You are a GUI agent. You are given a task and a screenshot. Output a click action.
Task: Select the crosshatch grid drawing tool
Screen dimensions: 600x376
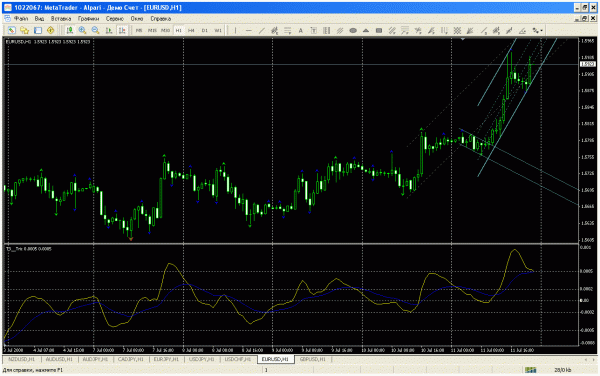tap(457, 30)
